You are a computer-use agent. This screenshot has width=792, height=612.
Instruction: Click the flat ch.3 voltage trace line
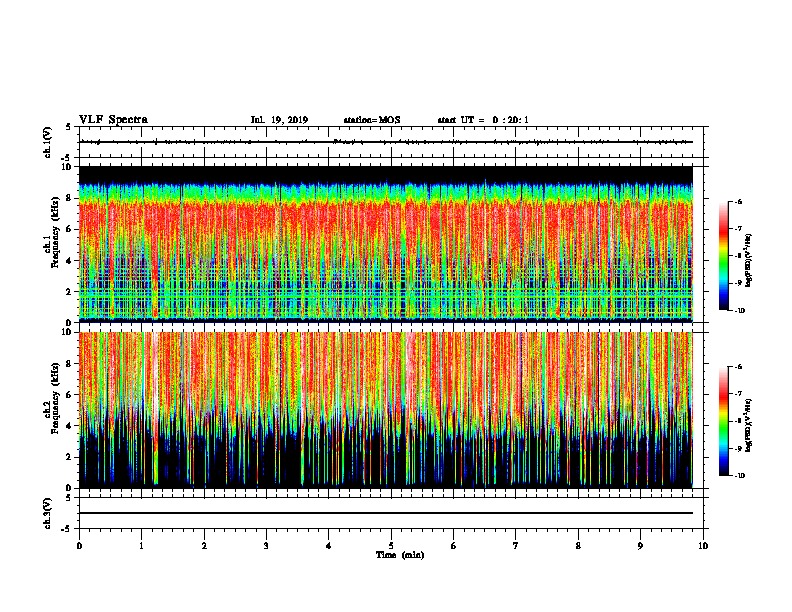(x=386, y=513)
